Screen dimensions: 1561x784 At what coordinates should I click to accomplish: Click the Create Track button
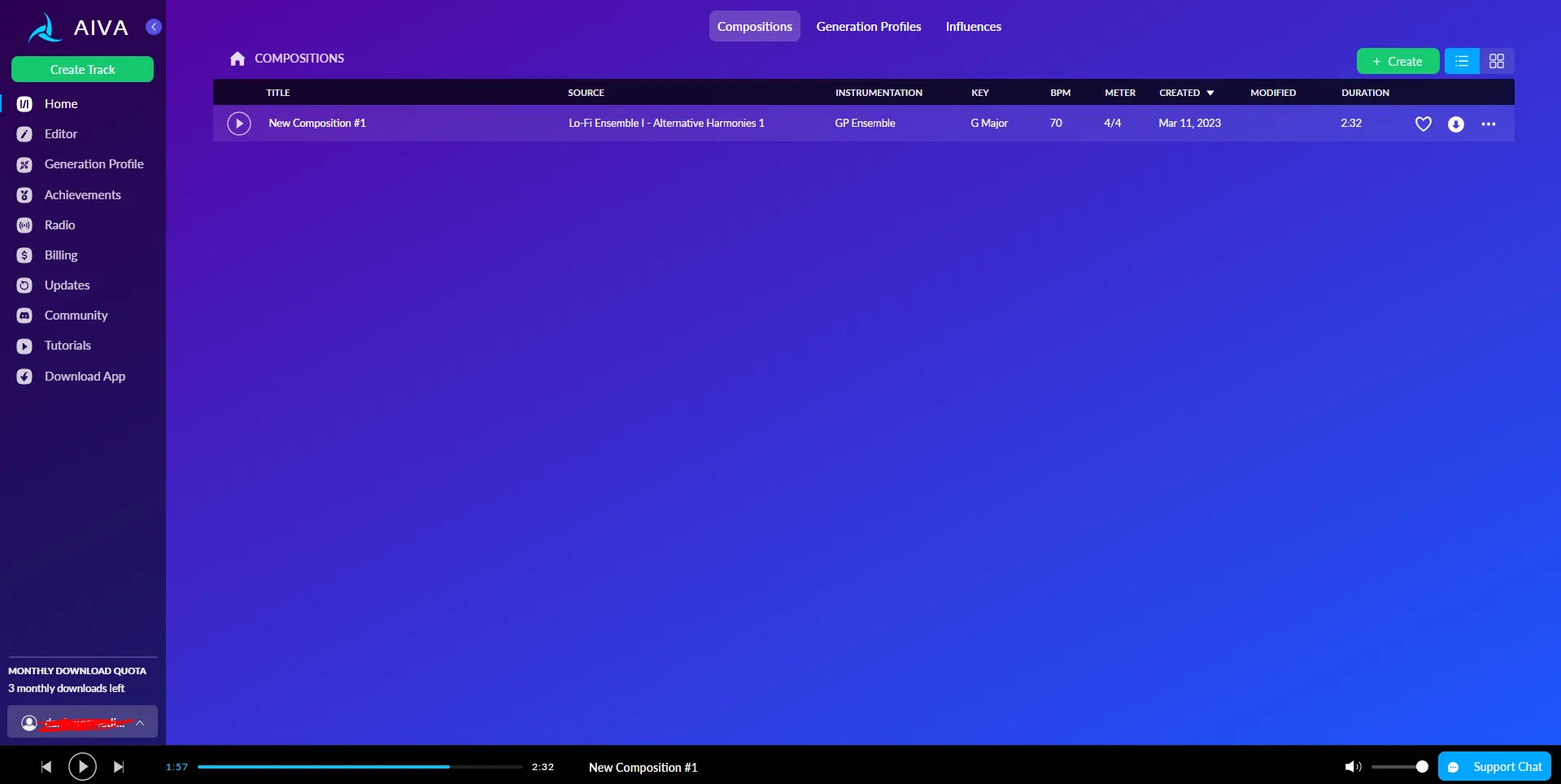coord(82,69)
